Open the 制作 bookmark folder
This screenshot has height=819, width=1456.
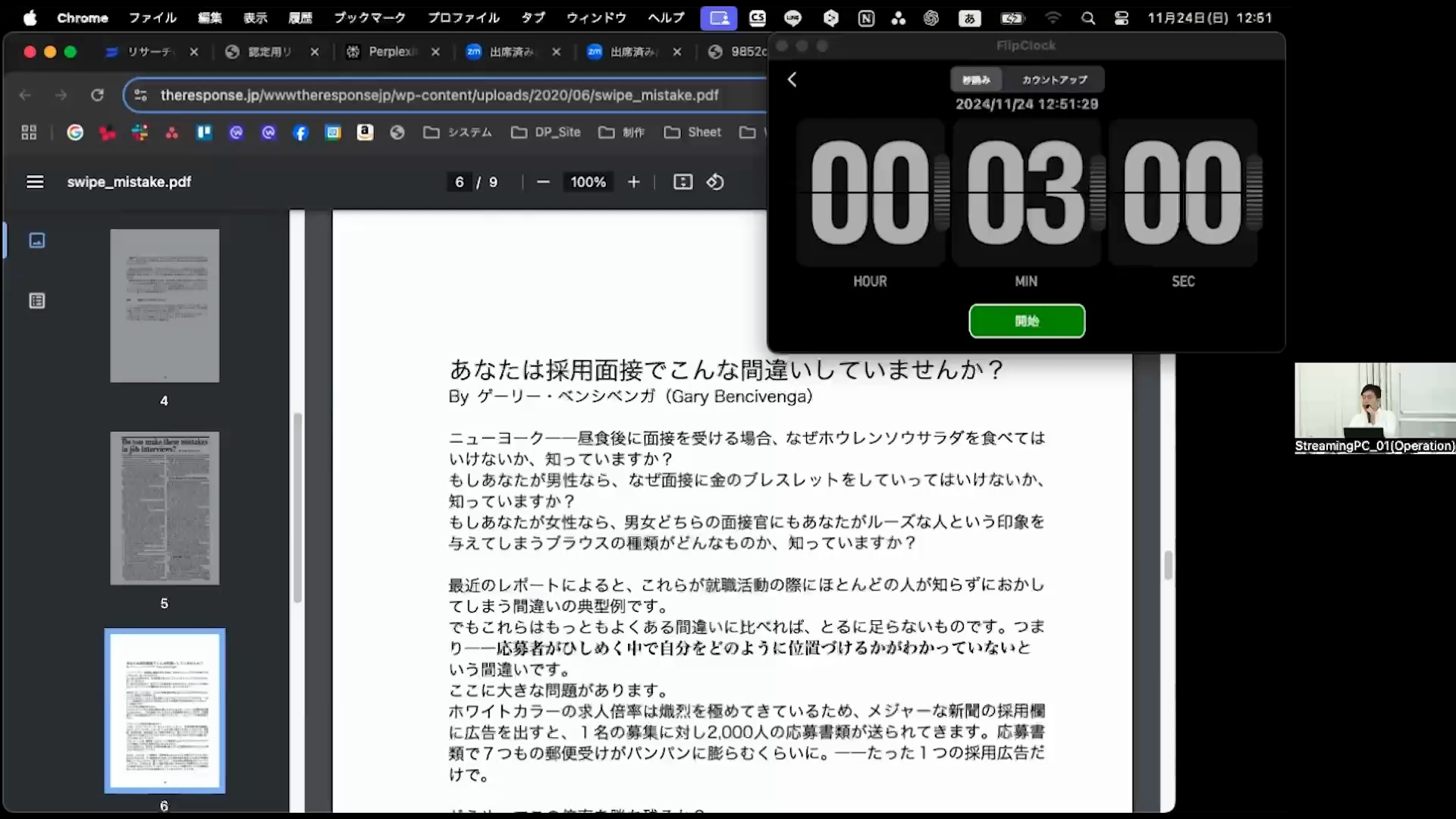pyautogui.click(x=622, y=133)
